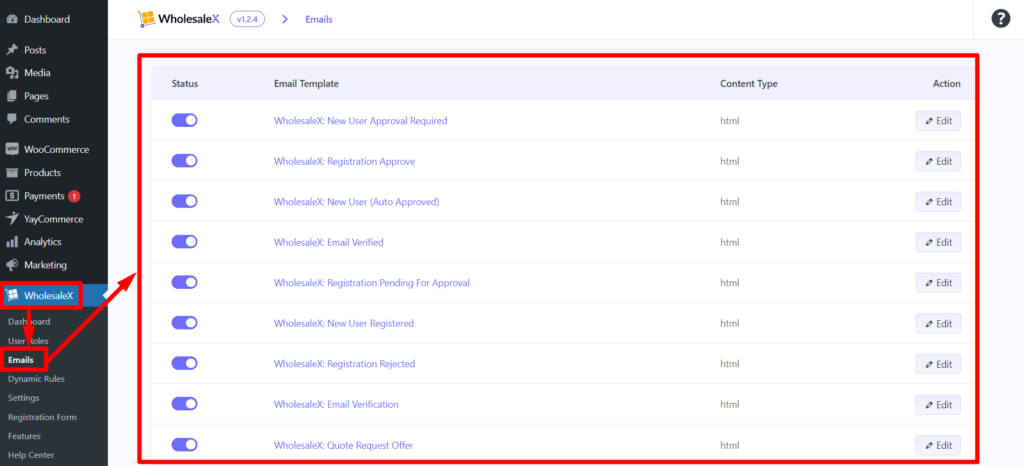Screen dimensions: 1024x466
Task: Click the Analytics bar chart icon
Action: coord(12,241)
